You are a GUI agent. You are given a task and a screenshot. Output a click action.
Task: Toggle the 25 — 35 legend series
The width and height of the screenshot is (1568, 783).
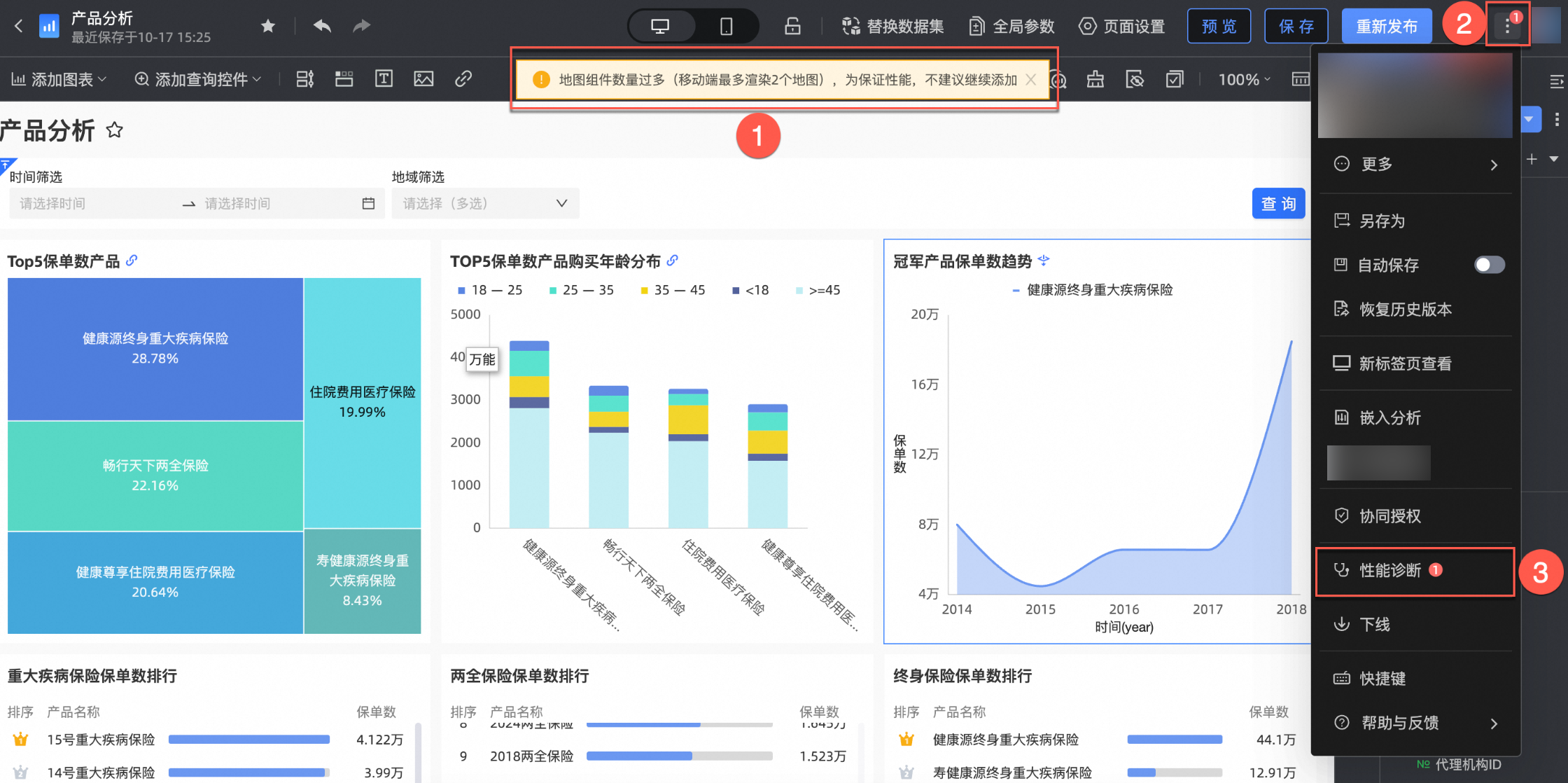tap(582, 290)
